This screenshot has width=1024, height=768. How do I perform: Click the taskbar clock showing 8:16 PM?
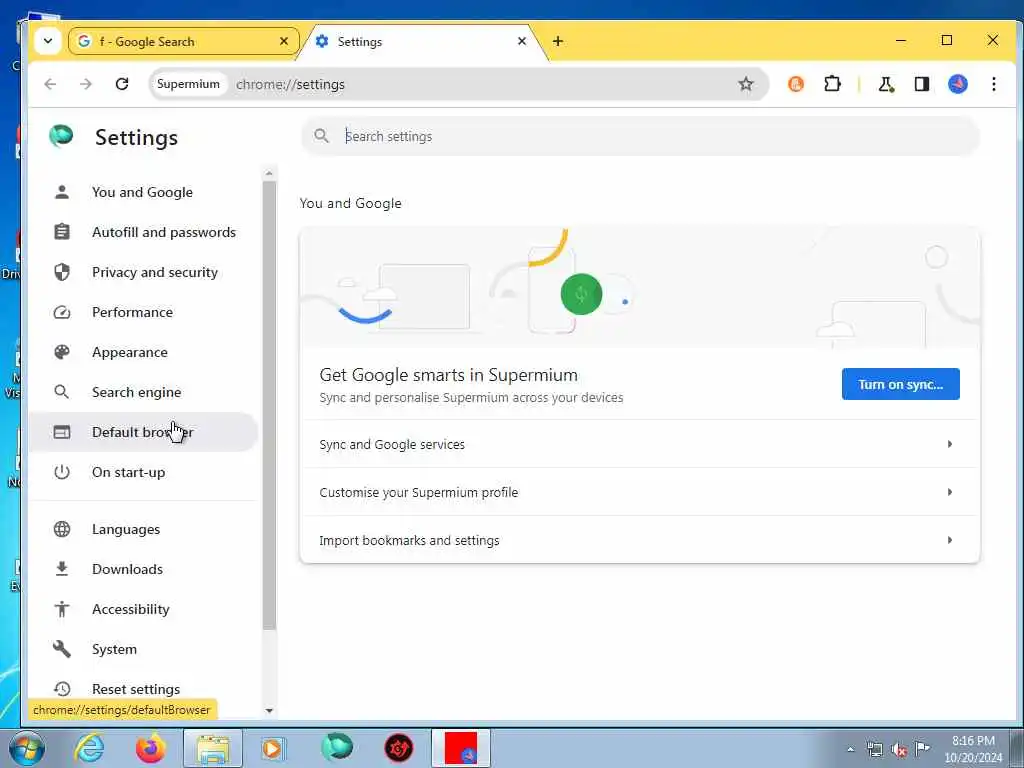click(973, 749)
